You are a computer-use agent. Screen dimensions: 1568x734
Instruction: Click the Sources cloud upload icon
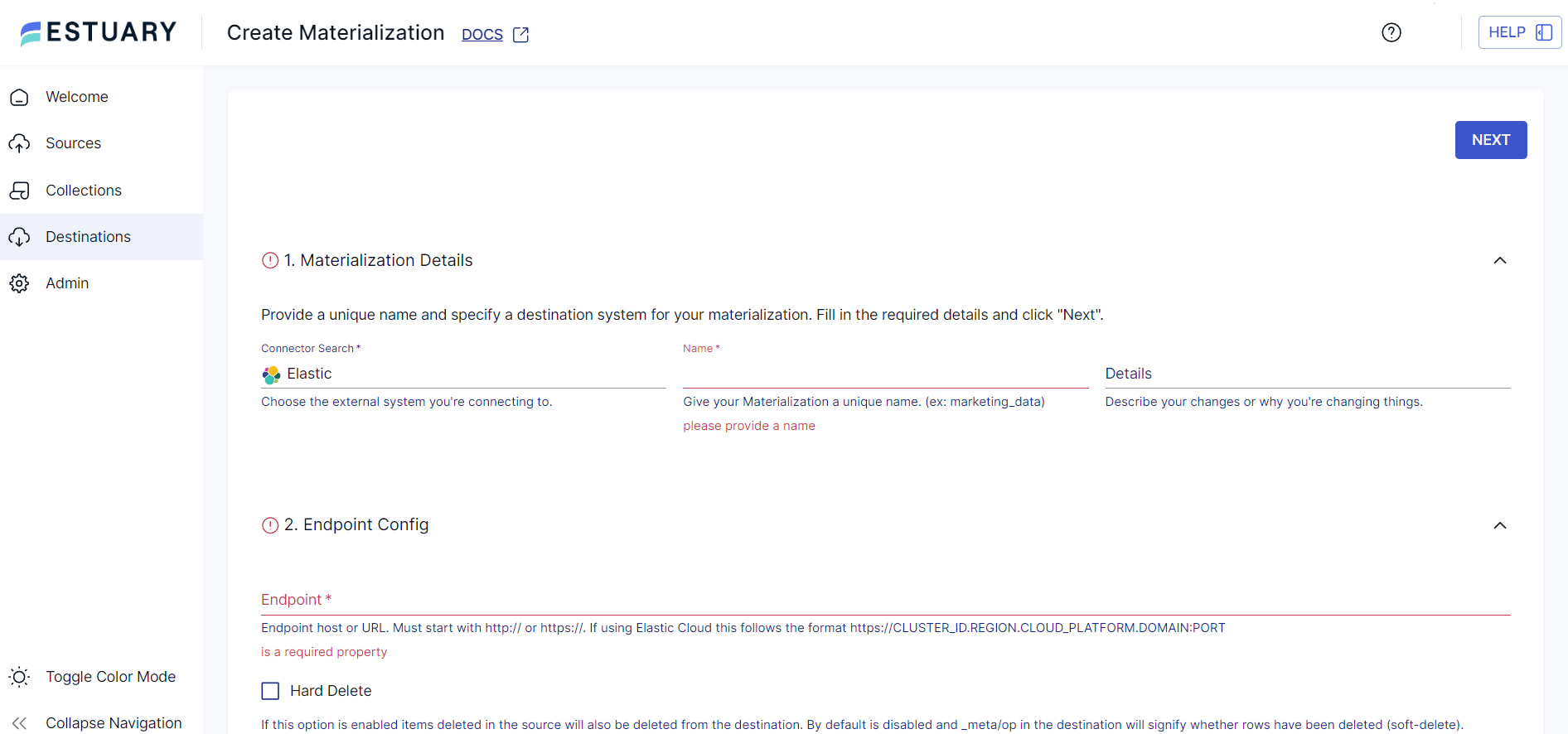click(20, 143)
